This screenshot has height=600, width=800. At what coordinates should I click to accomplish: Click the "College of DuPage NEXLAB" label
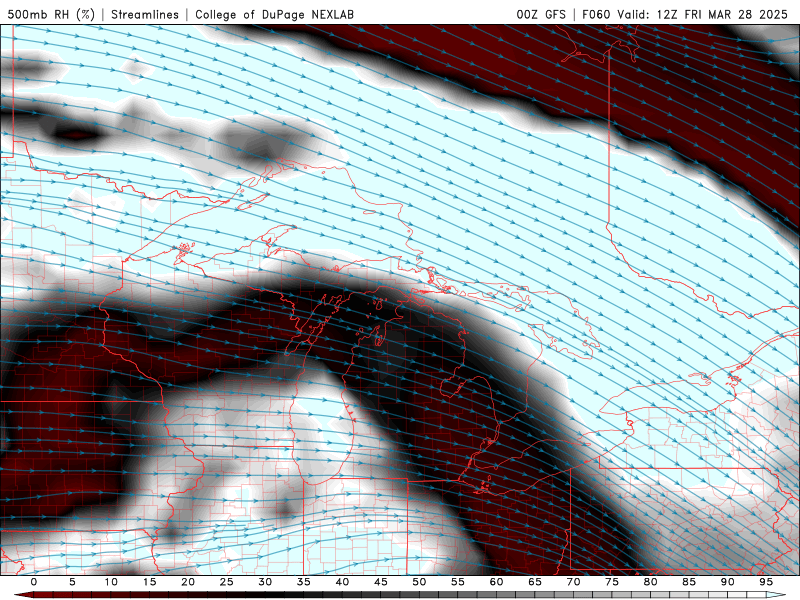(274, 14)
